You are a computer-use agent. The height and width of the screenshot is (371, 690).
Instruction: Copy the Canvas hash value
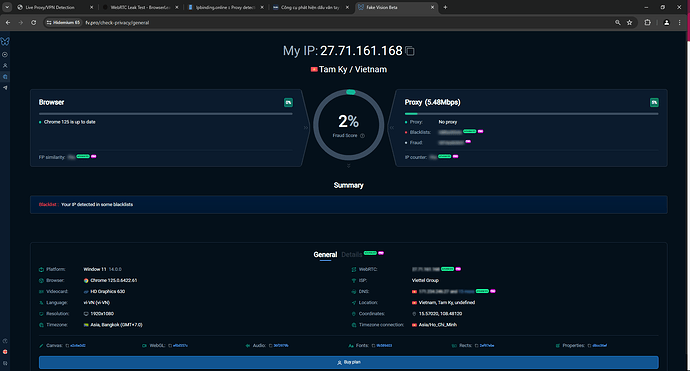click(67, 345)
